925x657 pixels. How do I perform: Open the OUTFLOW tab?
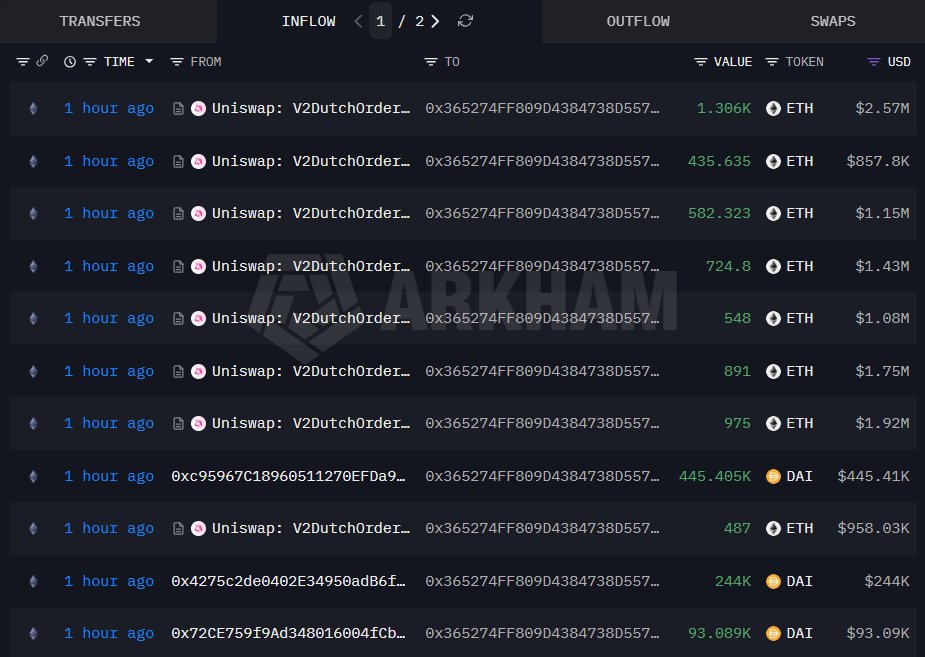click(x=638, y=21)
